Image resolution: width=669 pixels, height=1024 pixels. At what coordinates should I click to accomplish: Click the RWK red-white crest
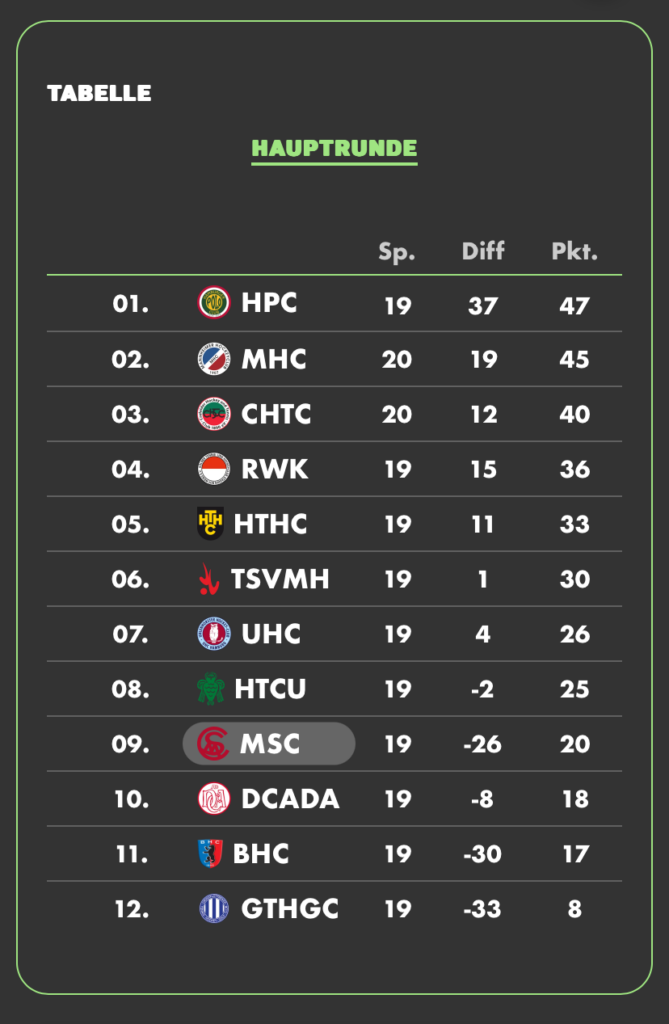(x=214, y=469)
